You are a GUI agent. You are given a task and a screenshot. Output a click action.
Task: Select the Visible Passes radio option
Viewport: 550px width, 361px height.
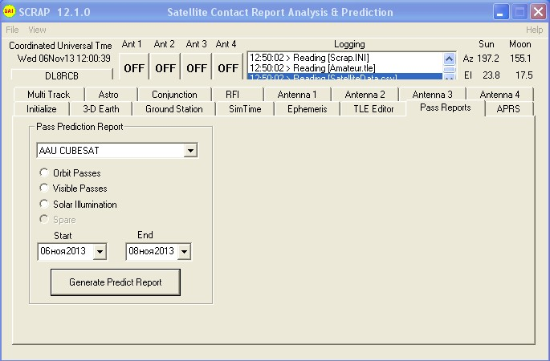[73, 188]
